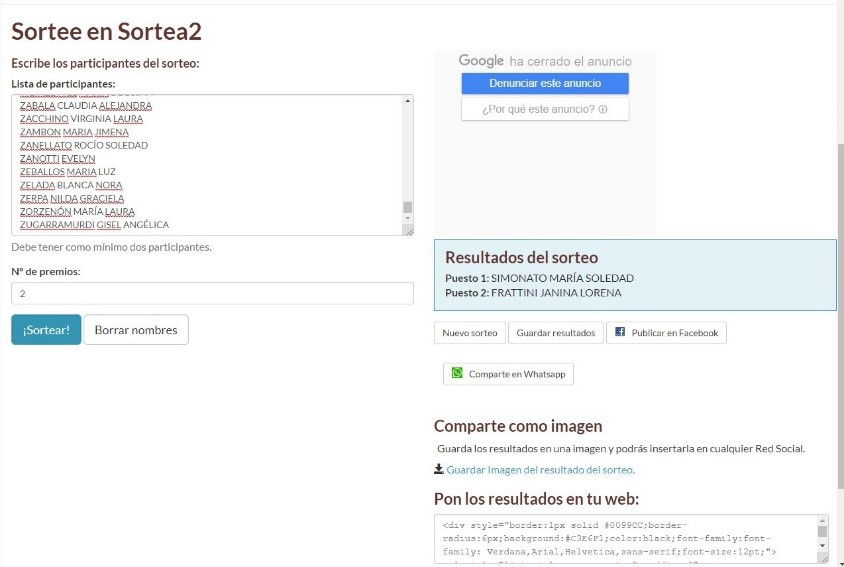Click the embed code box scroll down arrow
The height and width of the screenshot is (567, 844).
pyautogui.click(x=822, y=545)
